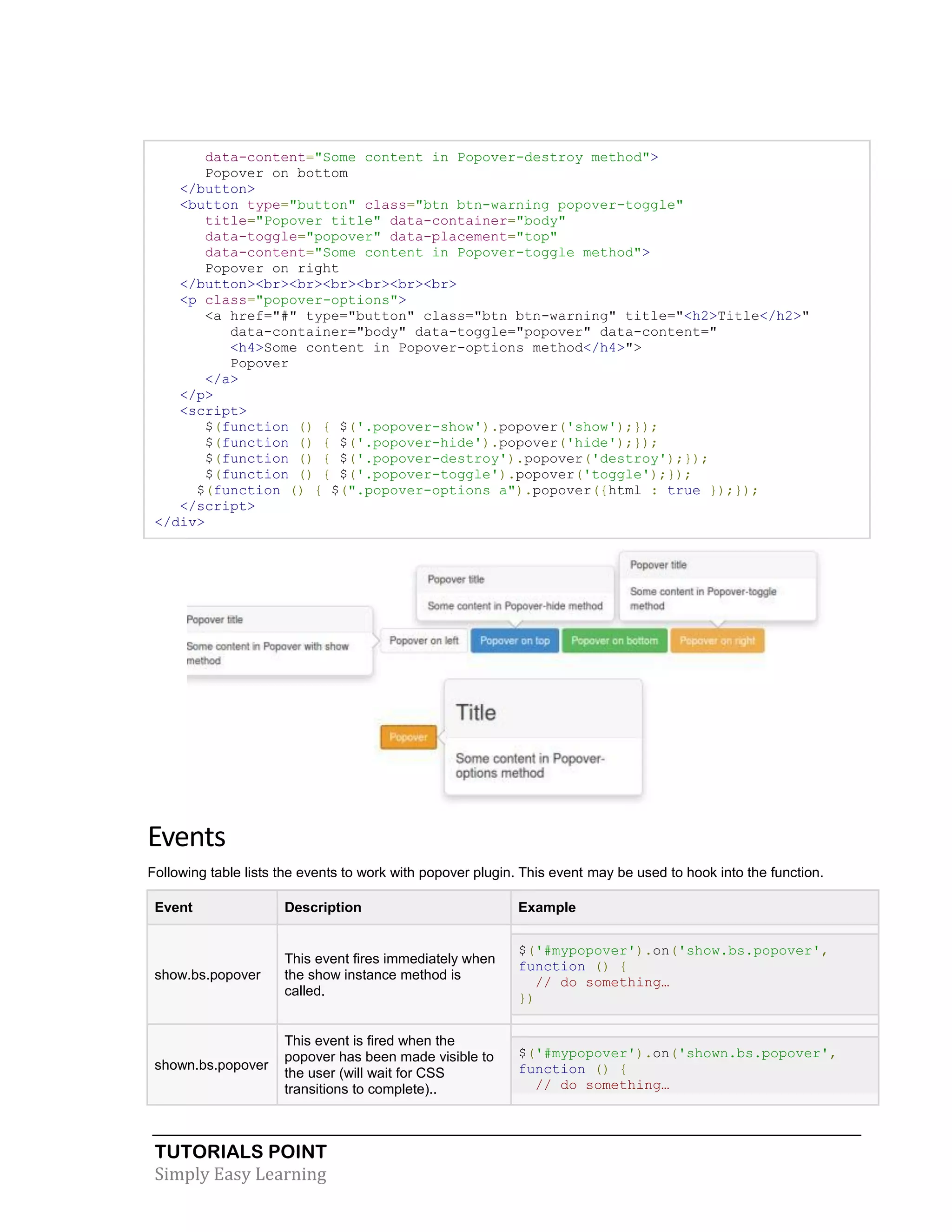Click the code line with 'html : true'
This screenshot has width=952, height=1232.
pyautogui.click(x=478, y=490)
